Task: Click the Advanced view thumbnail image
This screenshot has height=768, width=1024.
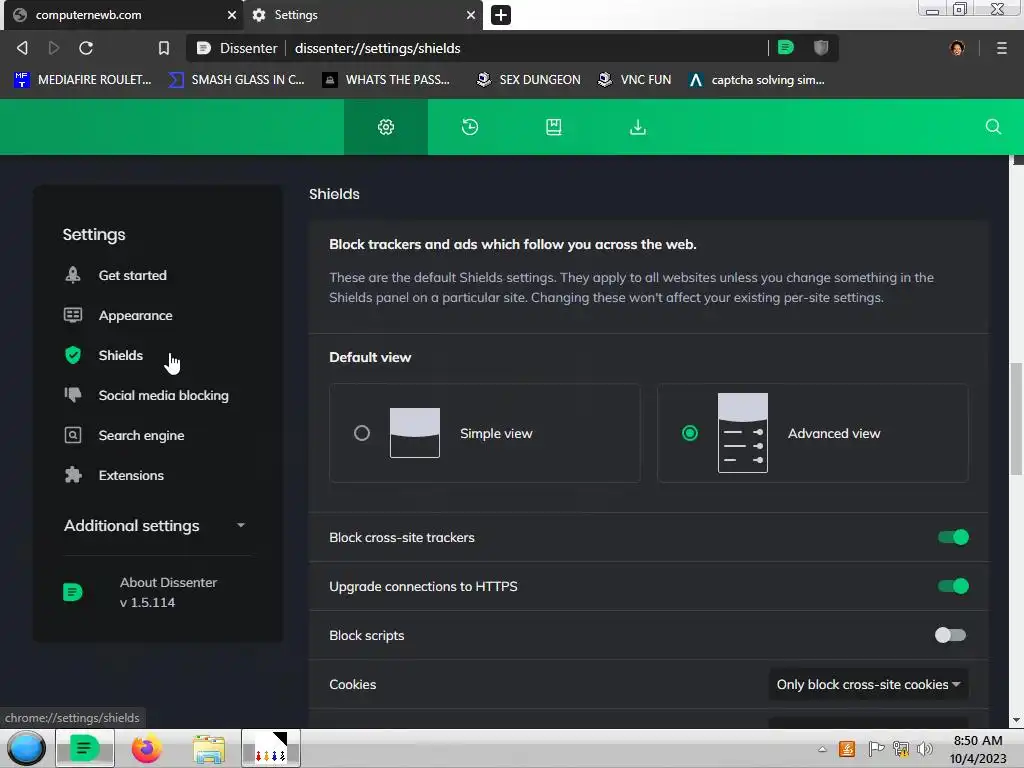Action: 743,433
